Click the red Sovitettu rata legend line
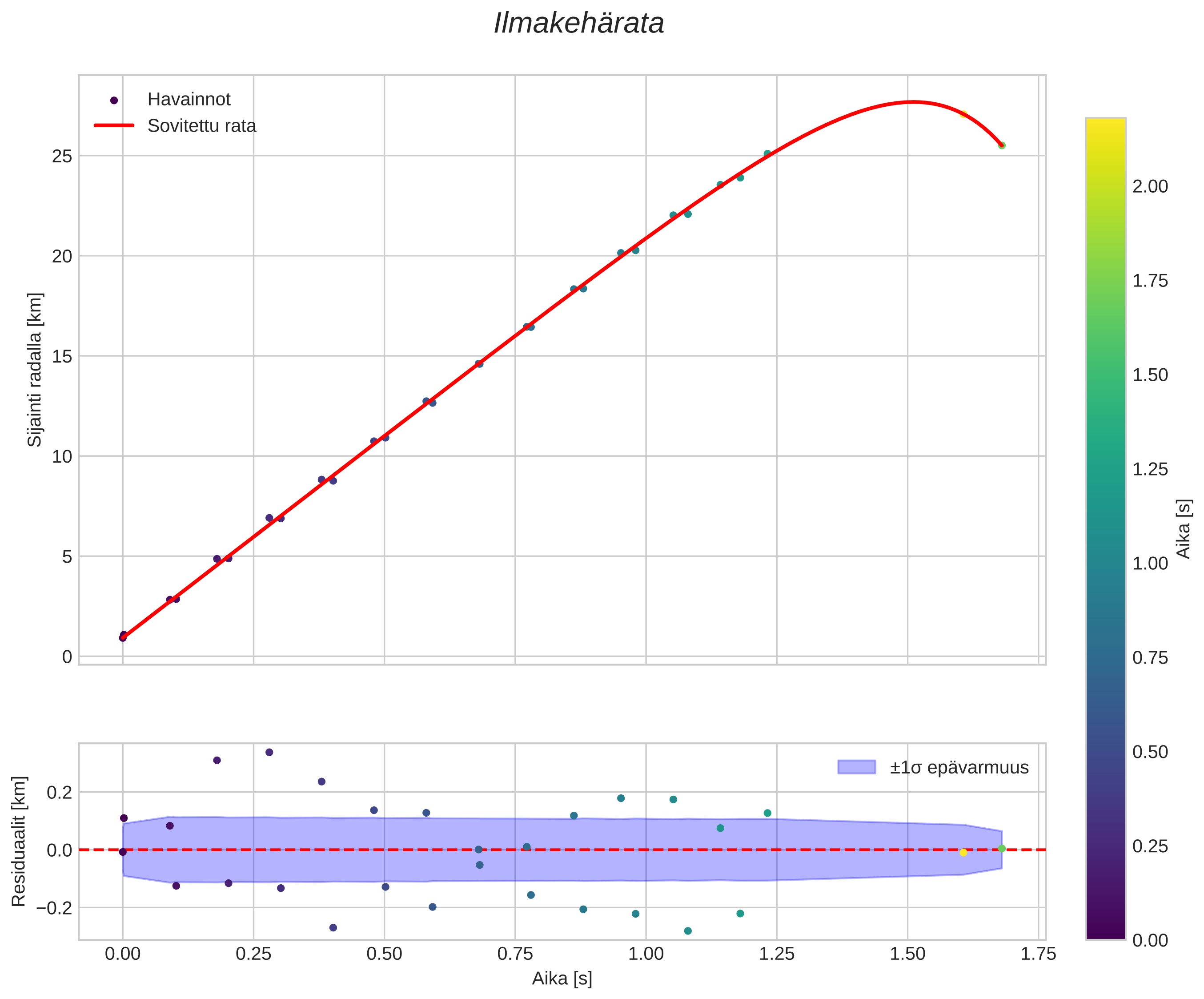The image size is (1204, 999). coord(114,125)
